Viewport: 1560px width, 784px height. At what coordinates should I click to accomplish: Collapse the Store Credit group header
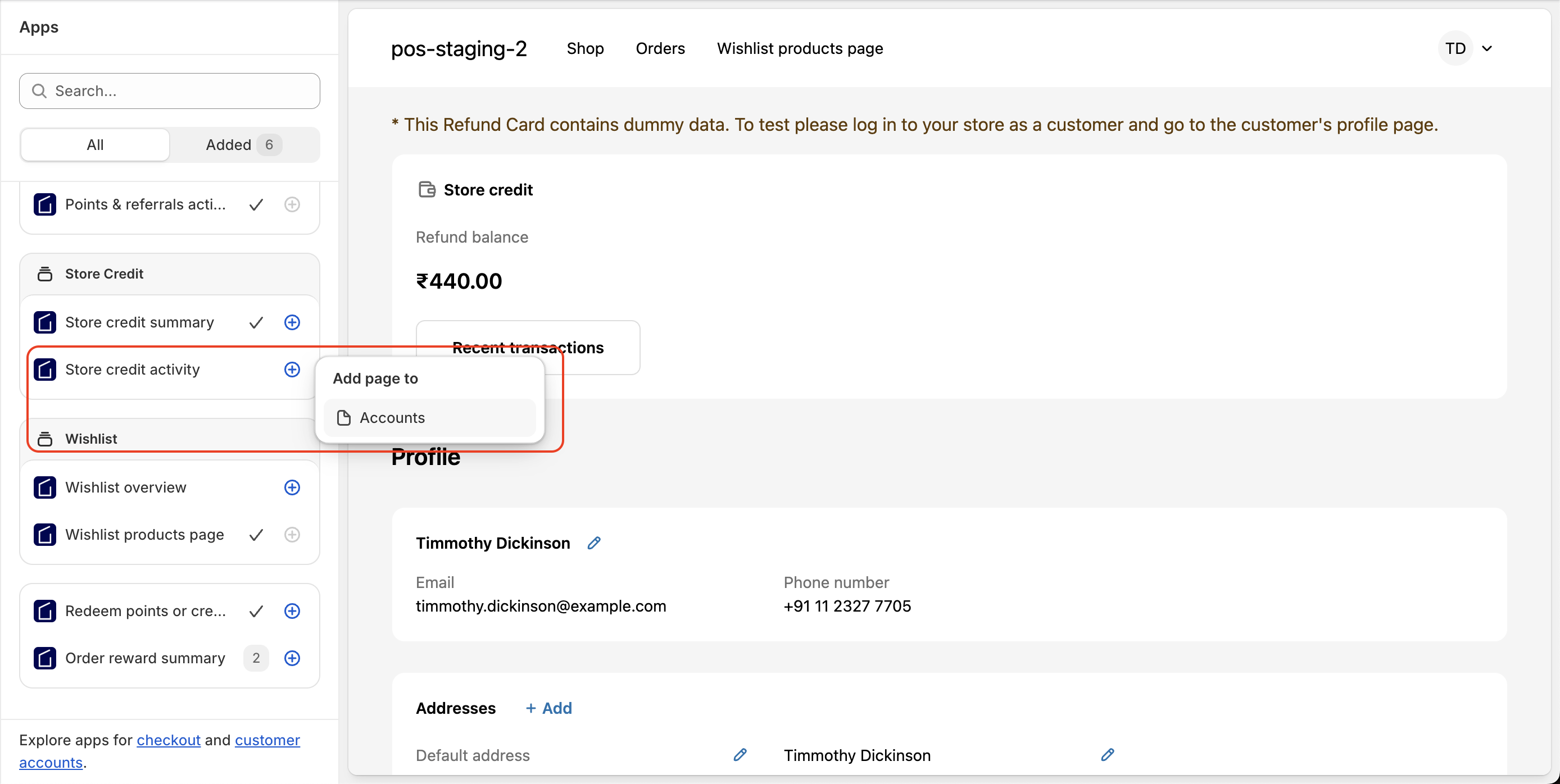pyautogui.click(x=104, y=274)
